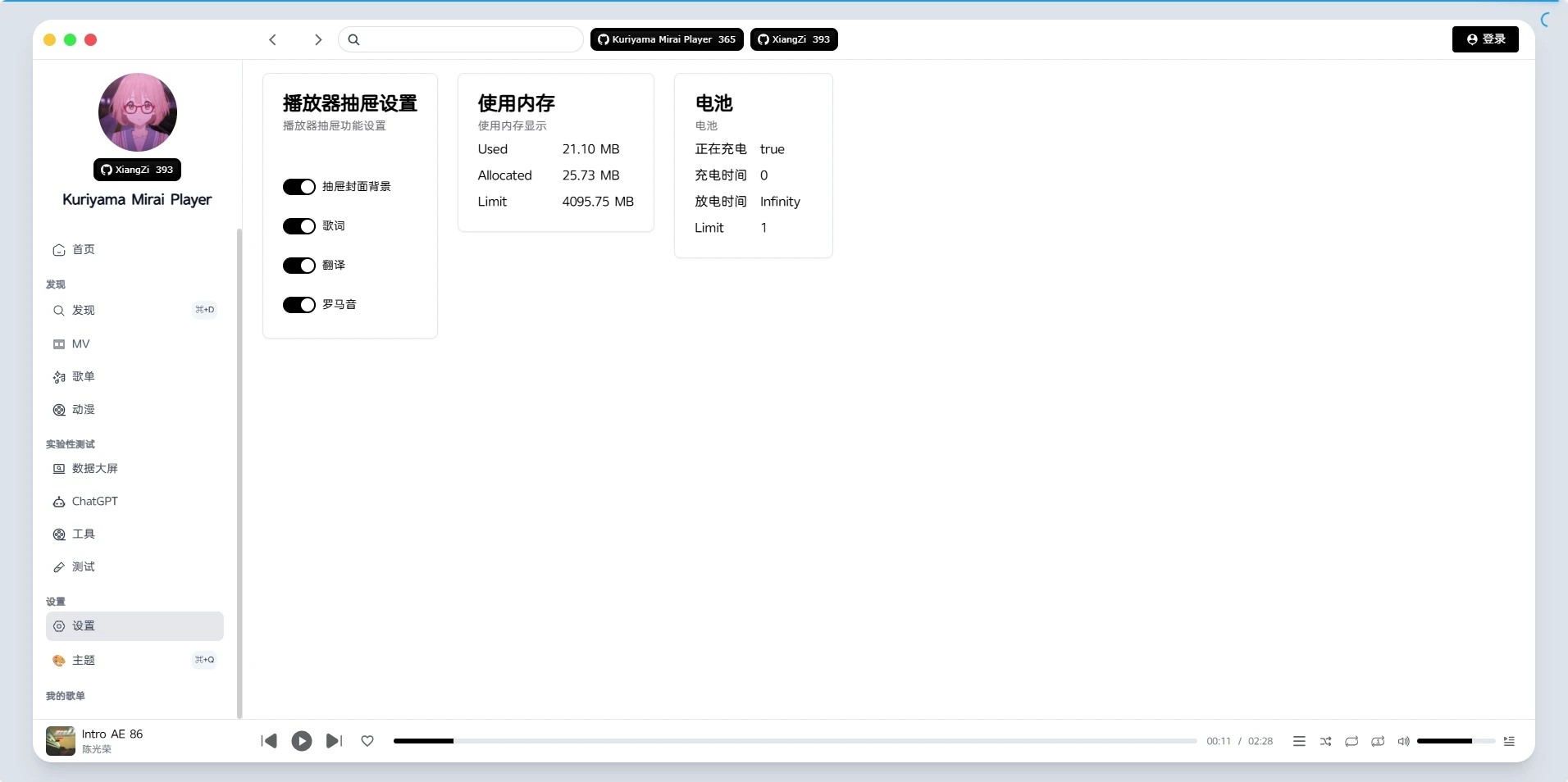
Task: Click the playback progress bar
Action: point(795,741)
